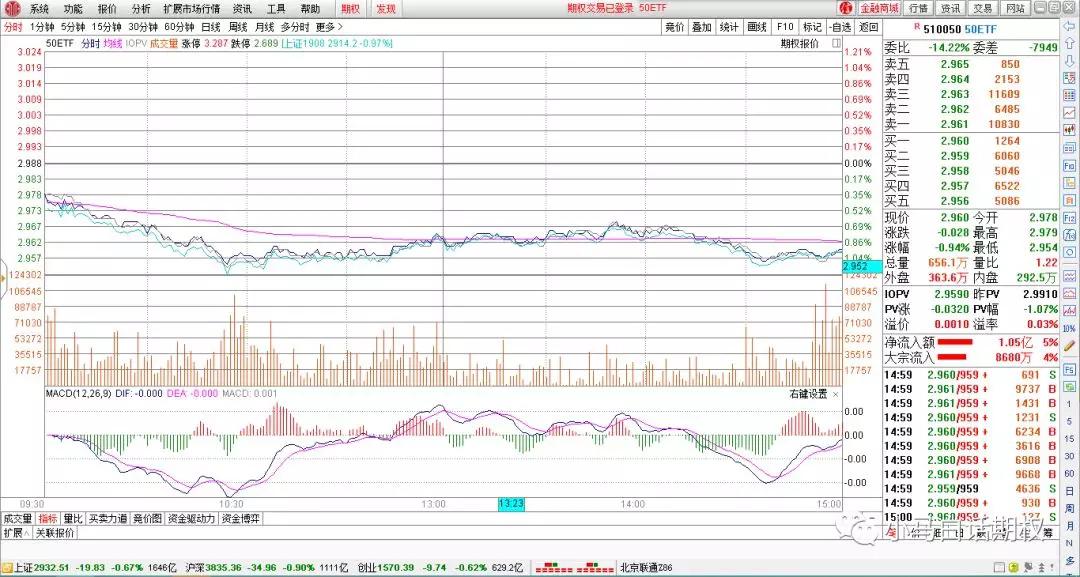
Task: Open the 右键设置 for MACD indicator
Action: tap(808, 394)
